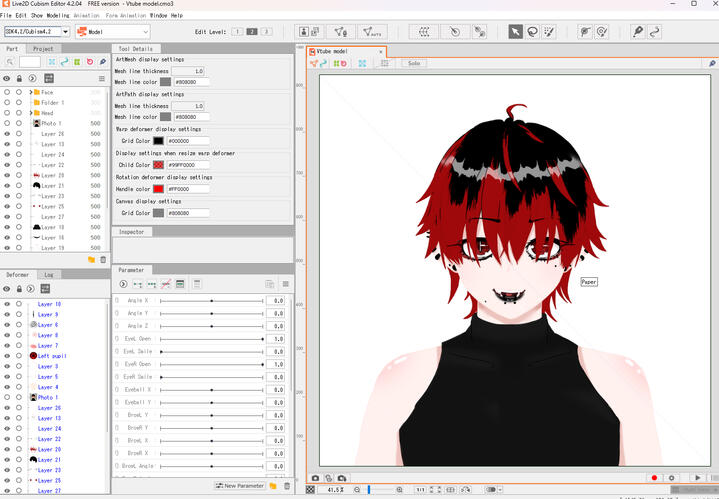Expand the Face folder
Screen dimensions: 719x499
click(29, 92)
